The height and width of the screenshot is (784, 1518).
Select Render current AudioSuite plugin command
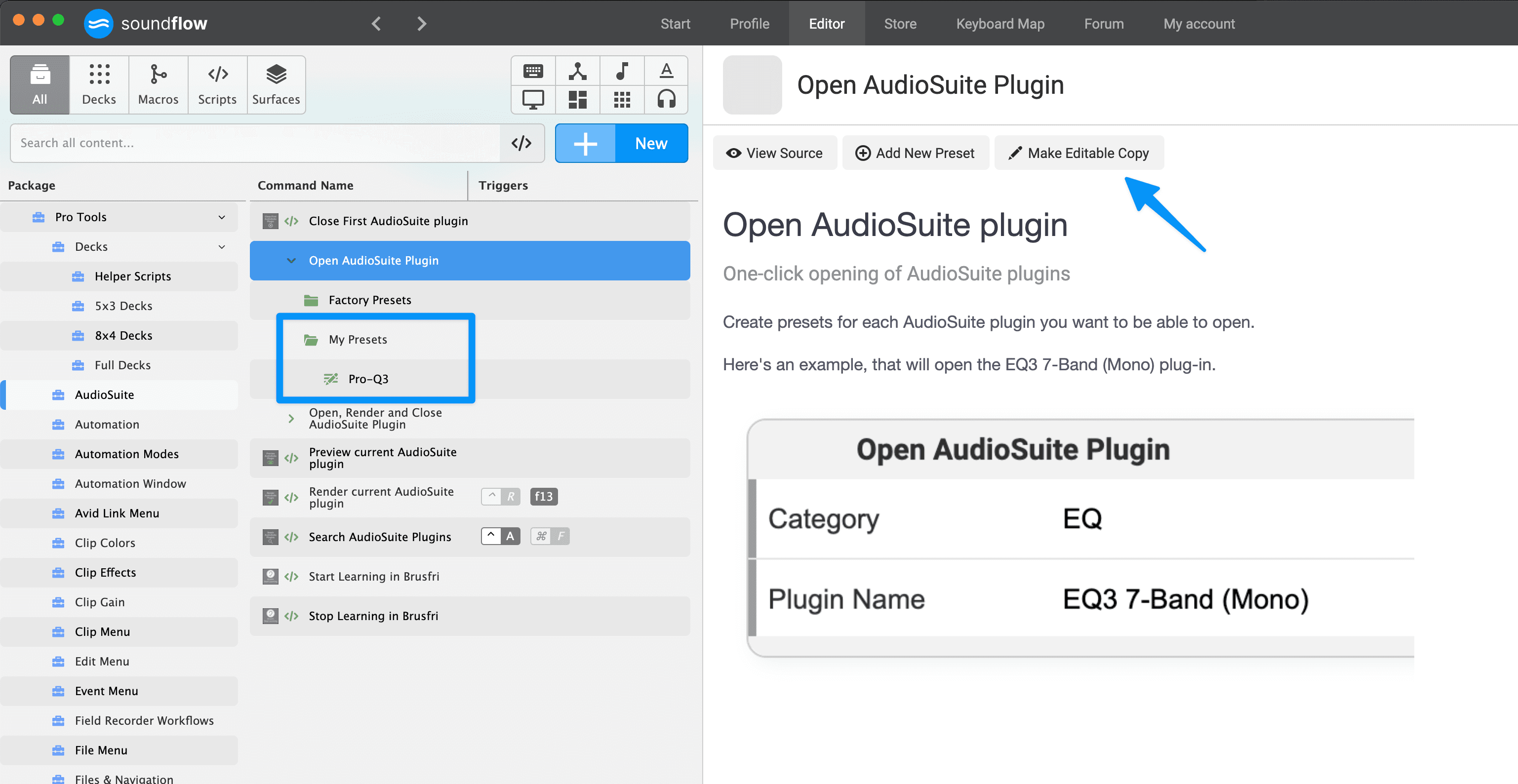(x=470, y=498)
